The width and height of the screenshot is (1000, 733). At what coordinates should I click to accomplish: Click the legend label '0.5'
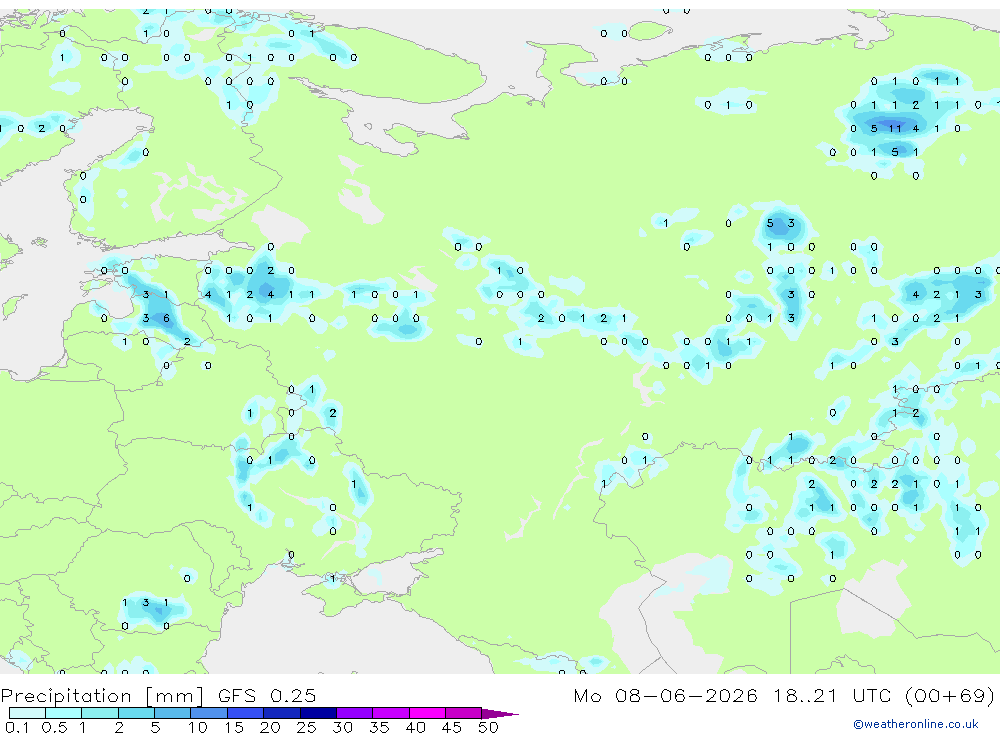pyautogui.click(x=54, y=727)
